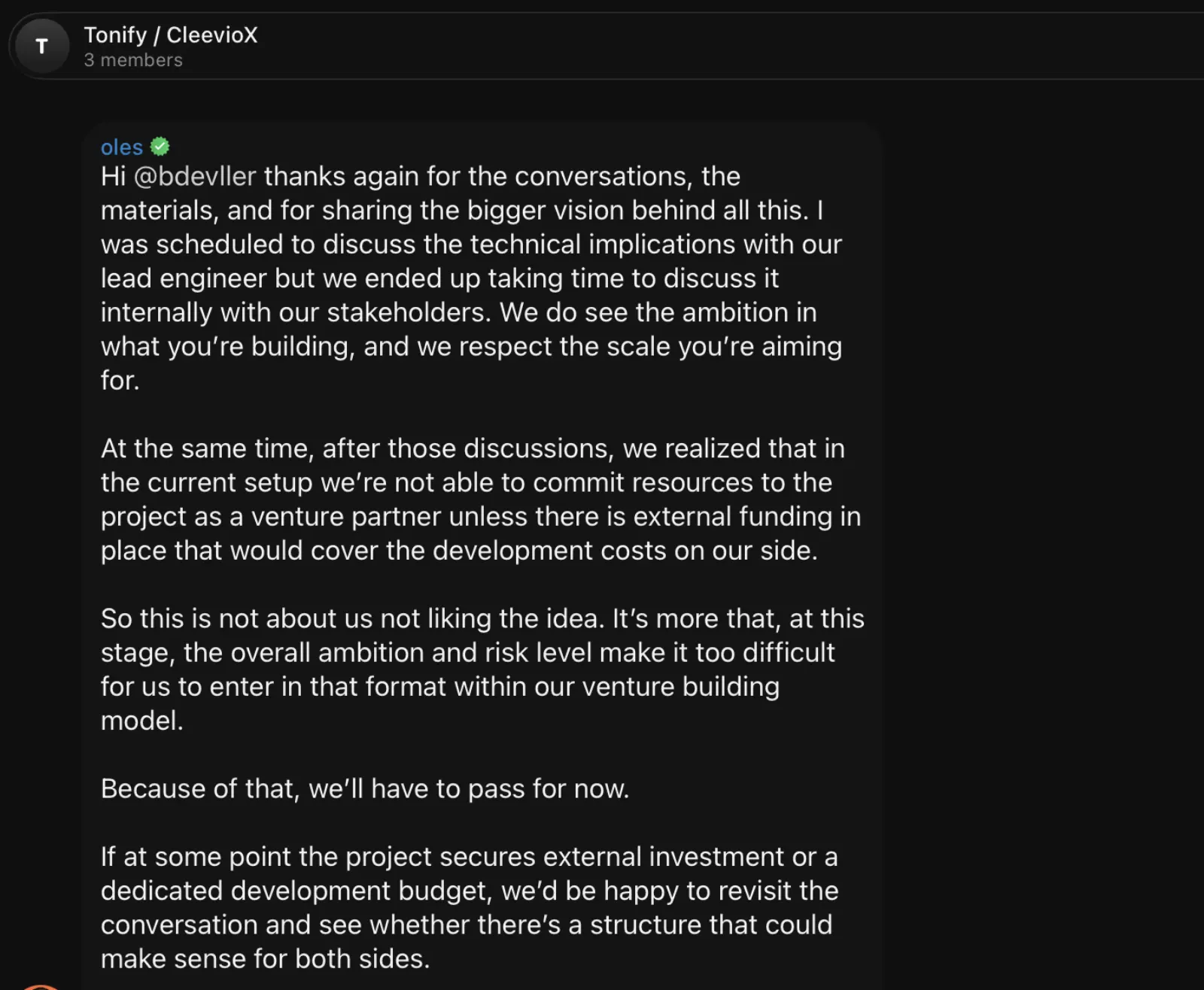This screenshot has height=990, width=1204.
Task: Open the Tonify / CleevioX group title
Action: (x=171, y=35)
